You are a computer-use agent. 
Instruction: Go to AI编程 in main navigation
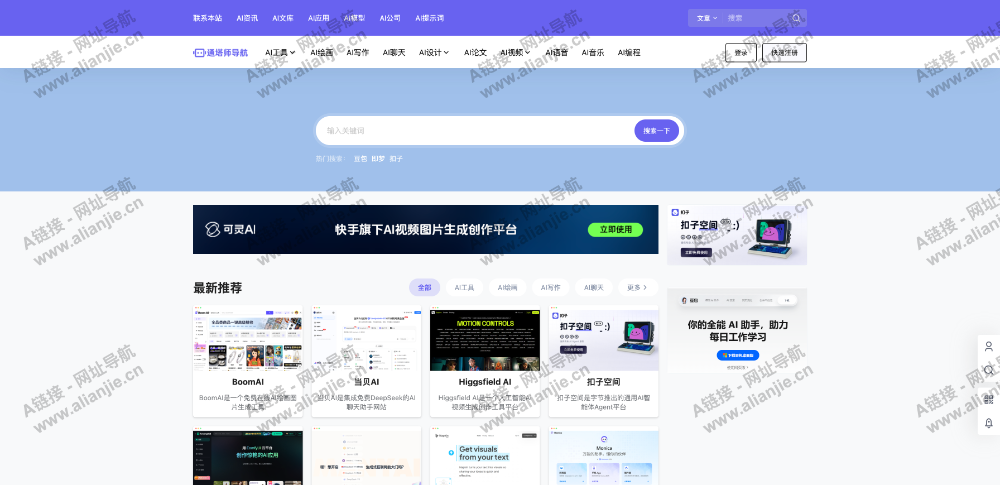[x=629, y=52]
